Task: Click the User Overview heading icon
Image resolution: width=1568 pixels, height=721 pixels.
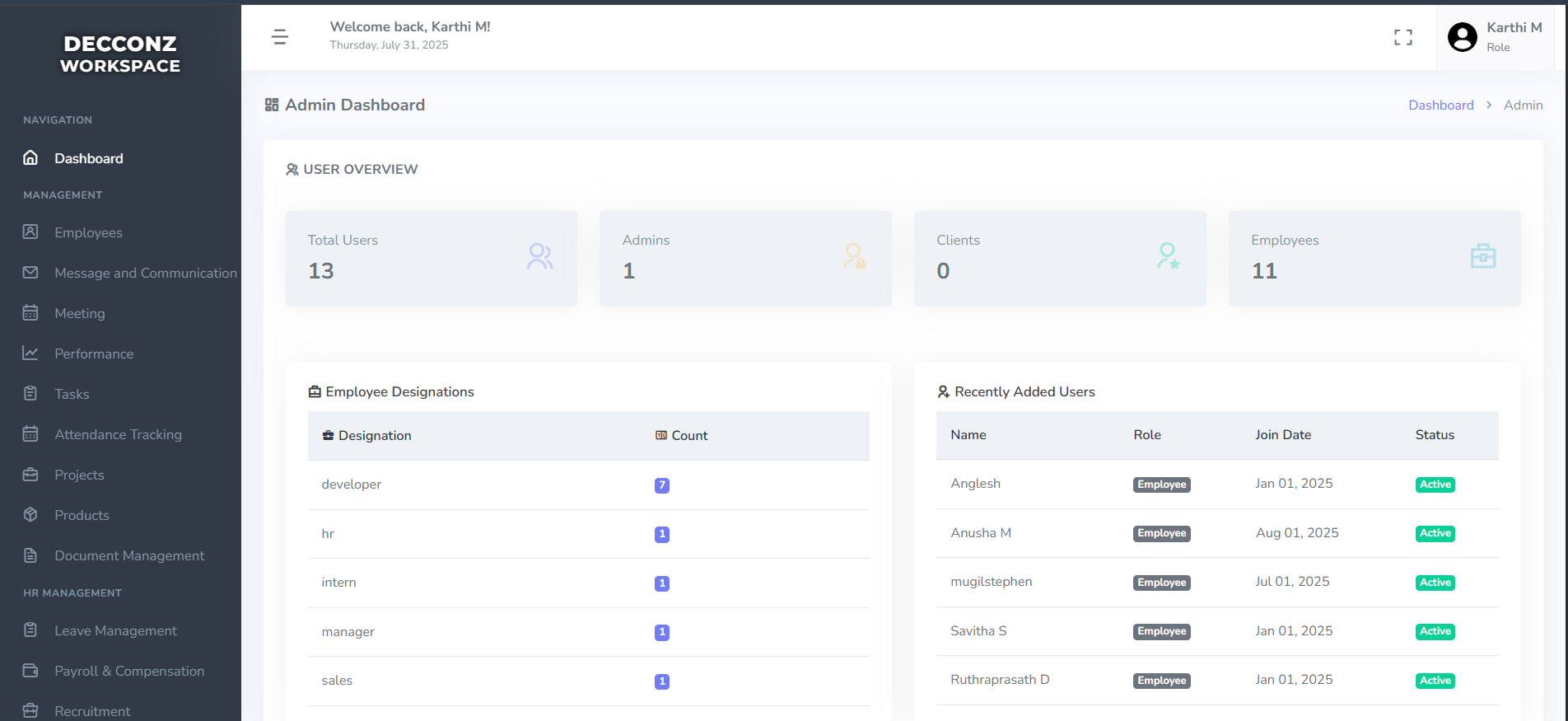Action: click(292, 170)
